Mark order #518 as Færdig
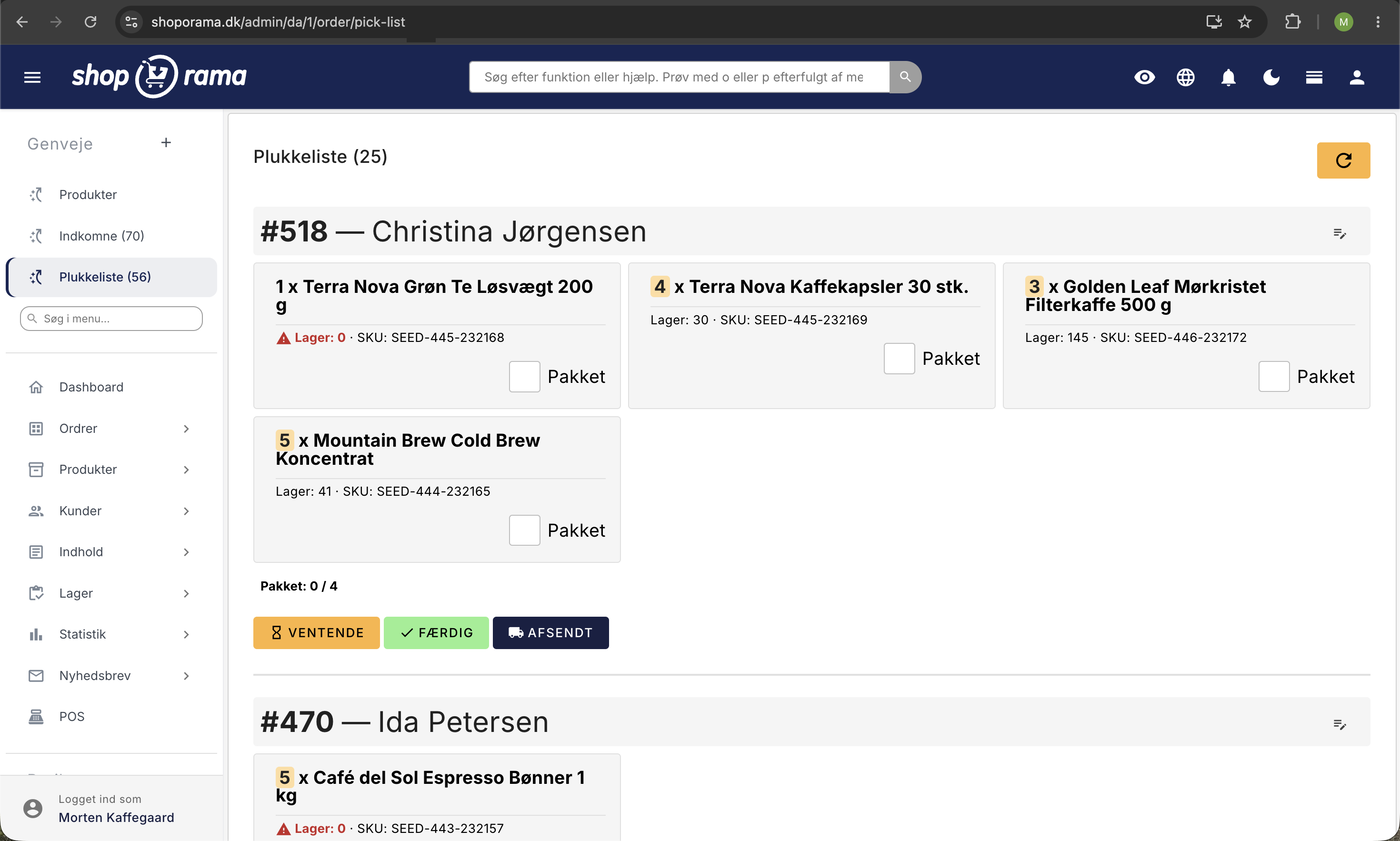Viewport: 1400px width, 841px height. (x=436, y=633)
